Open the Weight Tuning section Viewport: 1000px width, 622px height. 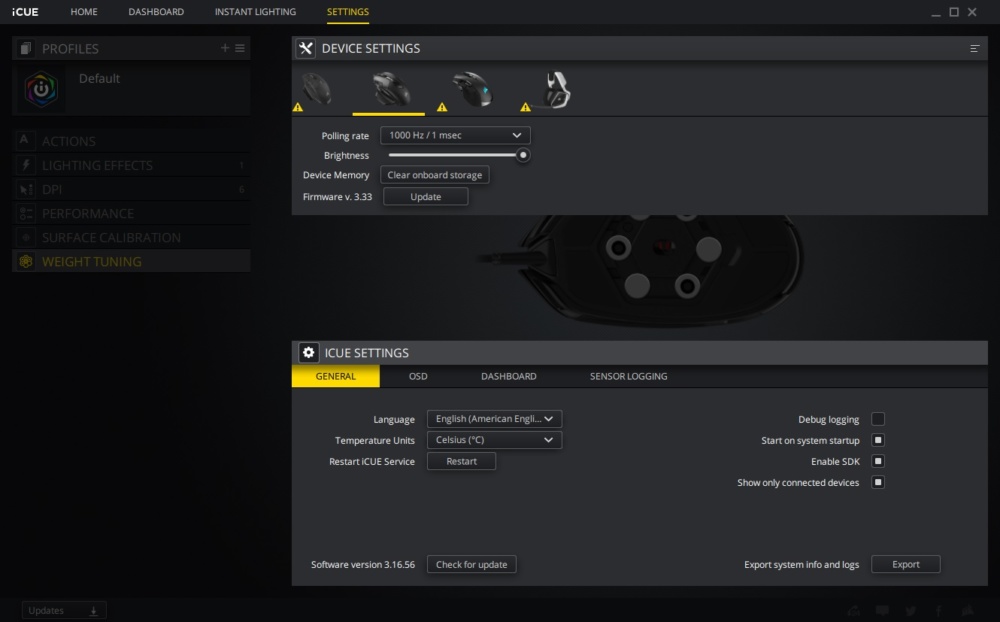coord(131,262)
